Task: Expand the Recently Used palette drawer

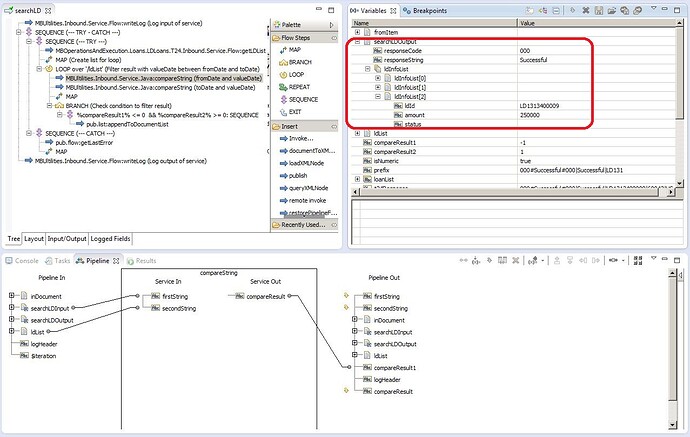Action: 304,225
